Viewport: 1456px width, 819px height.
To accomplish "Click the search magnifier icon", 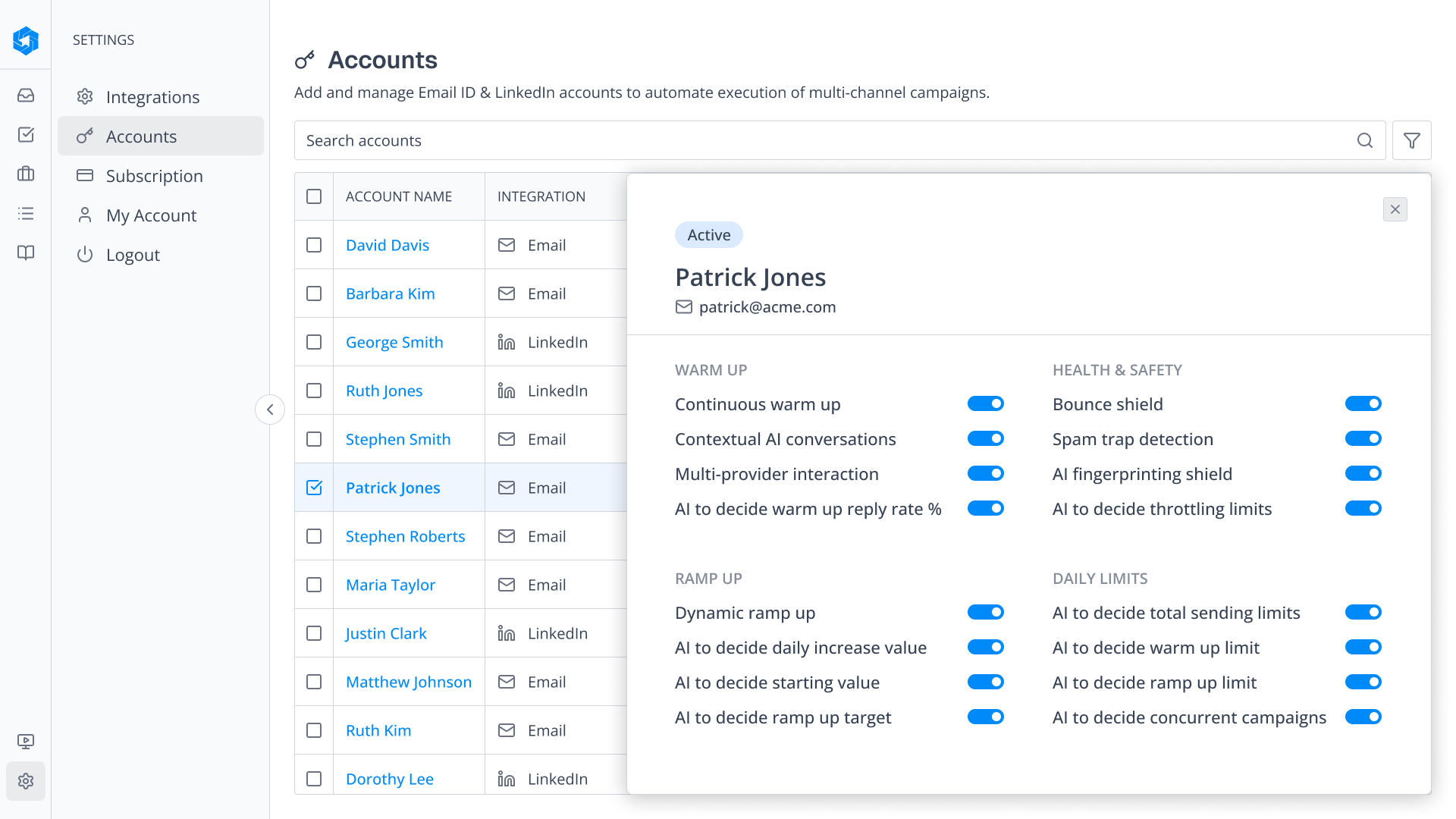I will [x=1364, y=140].
